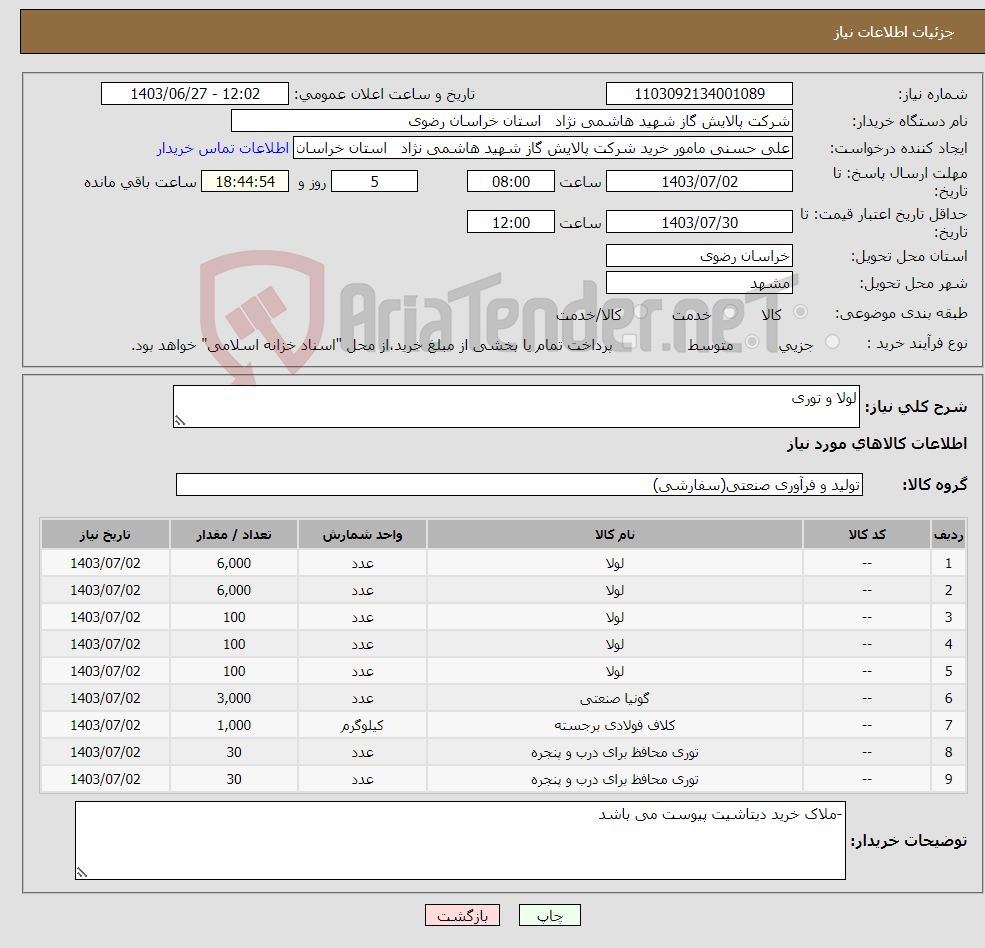Viewport: 985px width, 948px height.
Task: Click the بازگشت back button
Action: pyautogui.click(x=462, y=915)
